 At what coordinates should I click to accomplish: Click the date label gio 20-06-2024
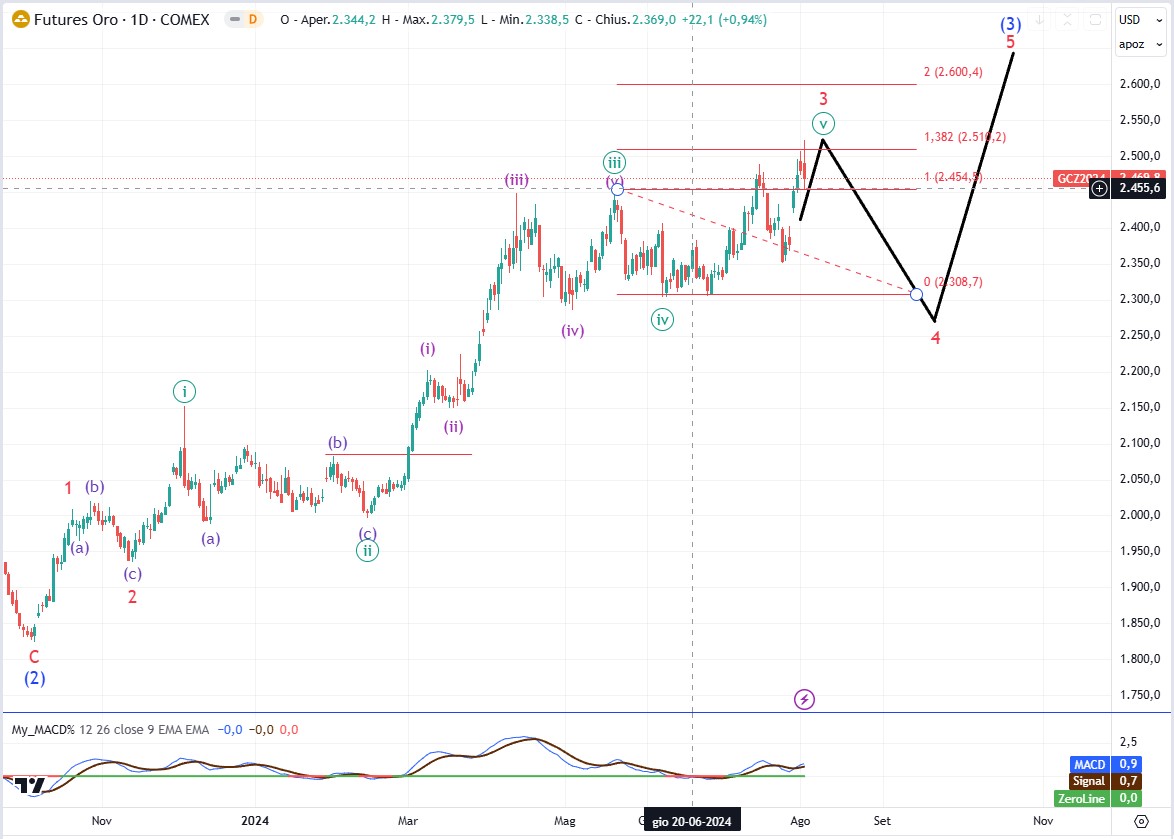692,821
